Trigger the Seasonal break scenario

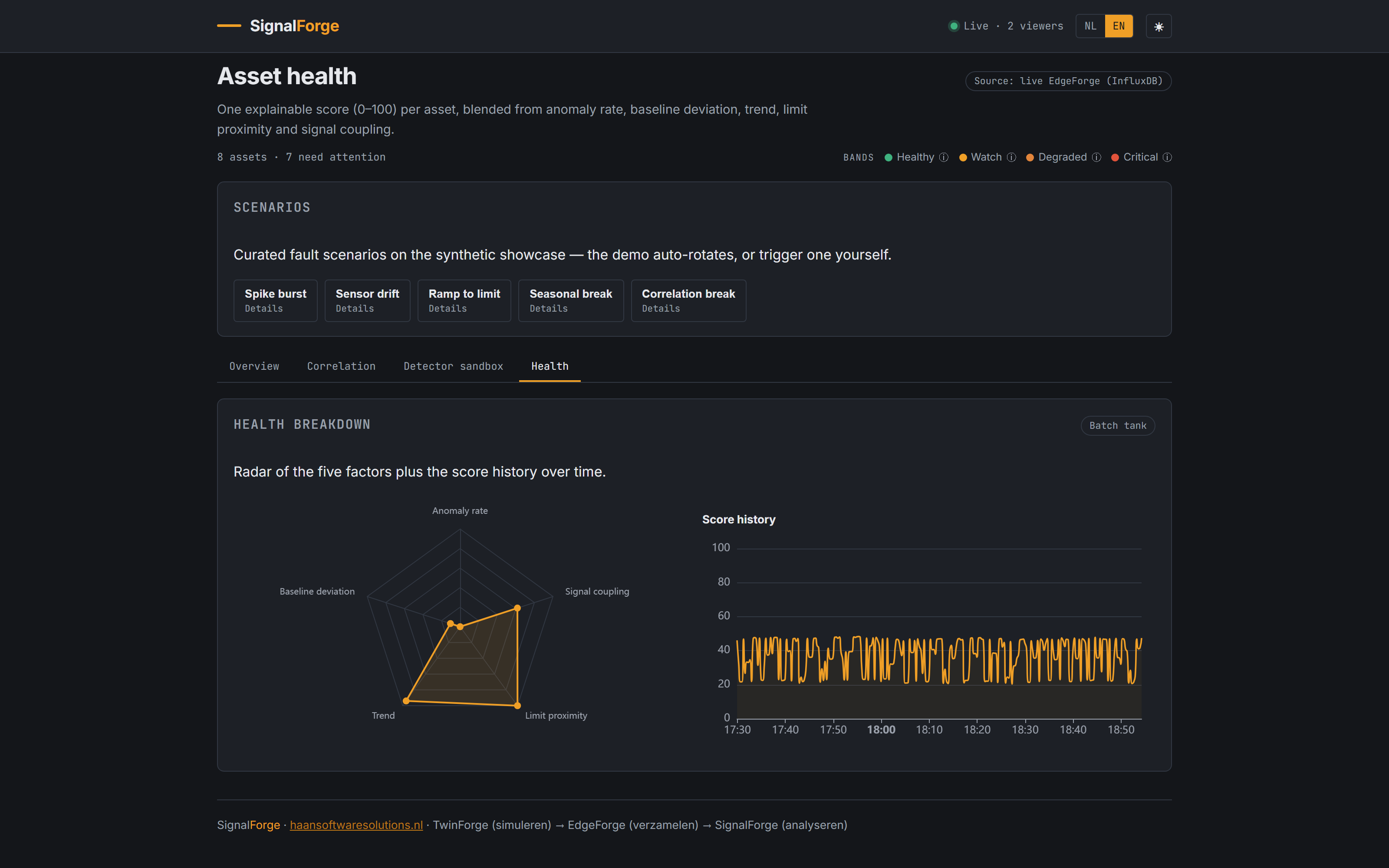[x=571, y=301]
